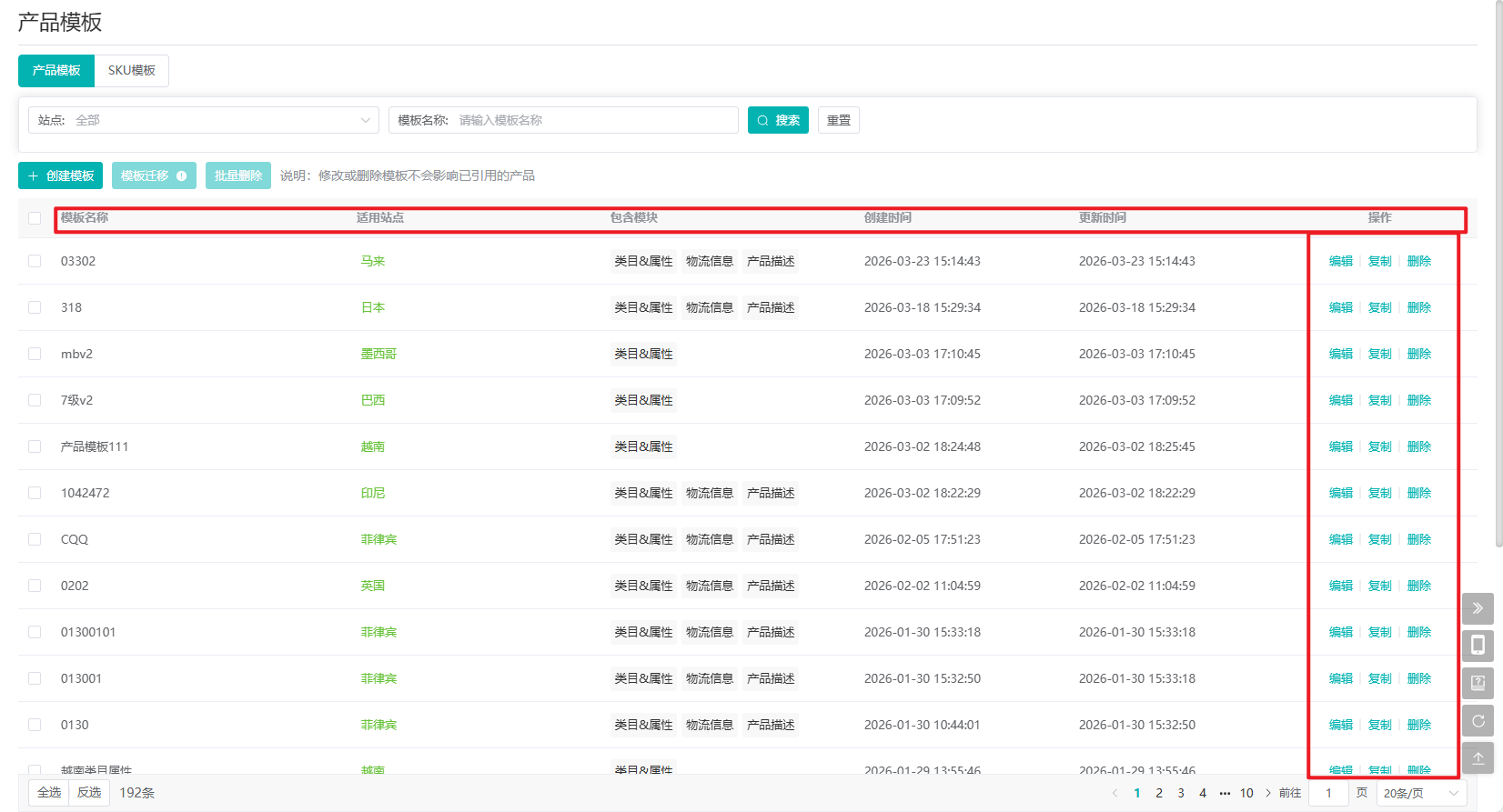The width and height of the screenshot is (1503, 812).
Task: Open the help manual book icon
Action: point(1478,683)
